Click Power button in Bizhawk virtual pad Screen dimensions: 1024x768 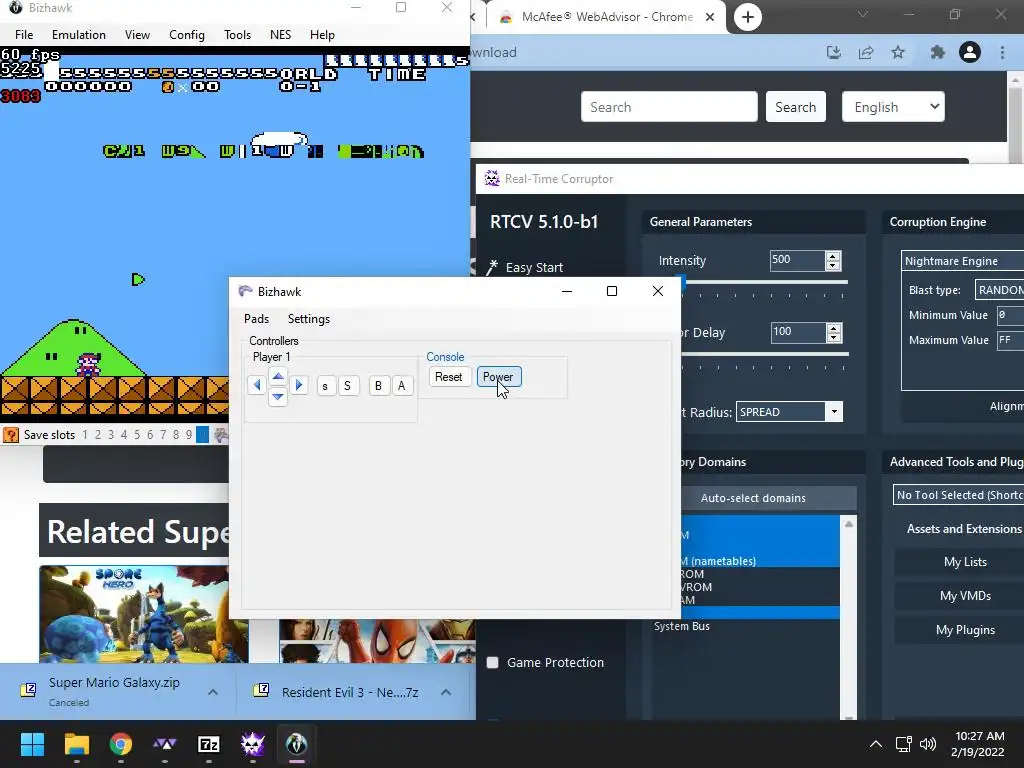[498, 377]
